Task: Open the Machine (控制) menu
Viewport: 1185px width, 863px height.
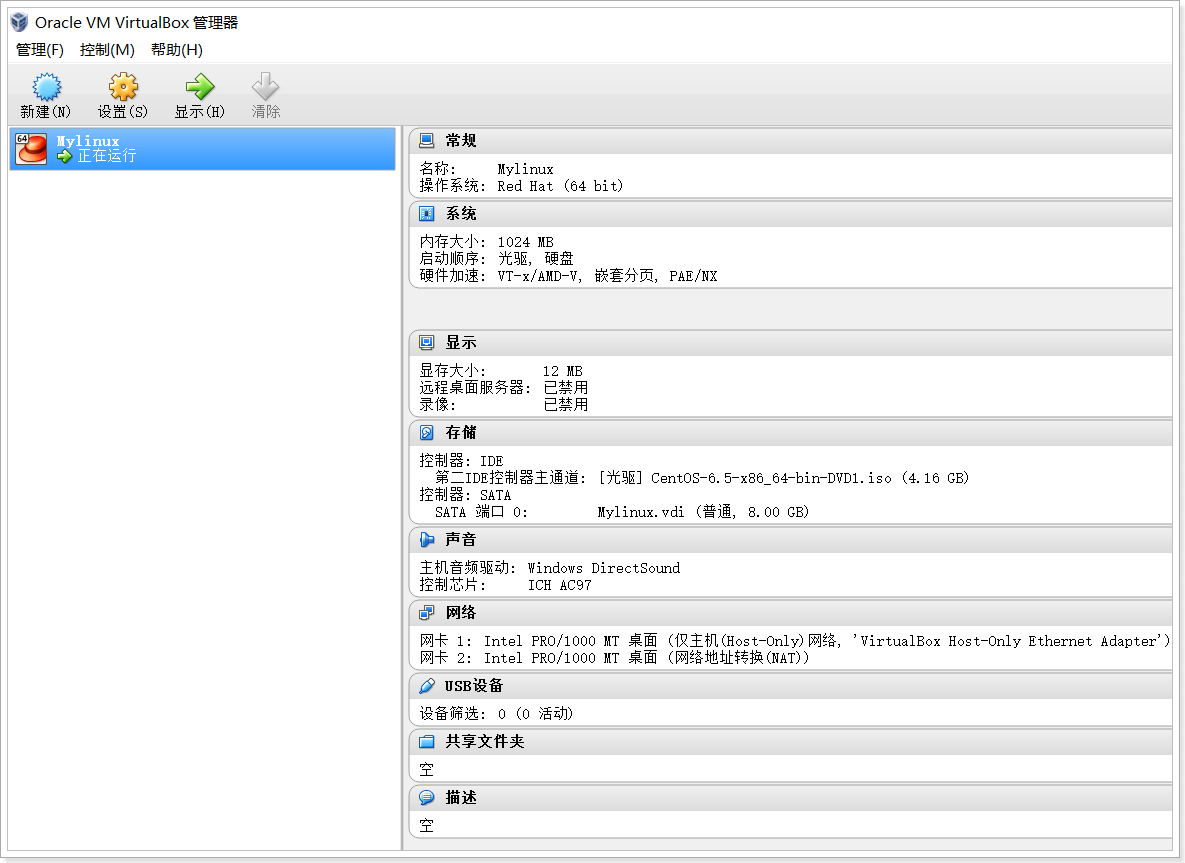Action: [x=107, y=50]
